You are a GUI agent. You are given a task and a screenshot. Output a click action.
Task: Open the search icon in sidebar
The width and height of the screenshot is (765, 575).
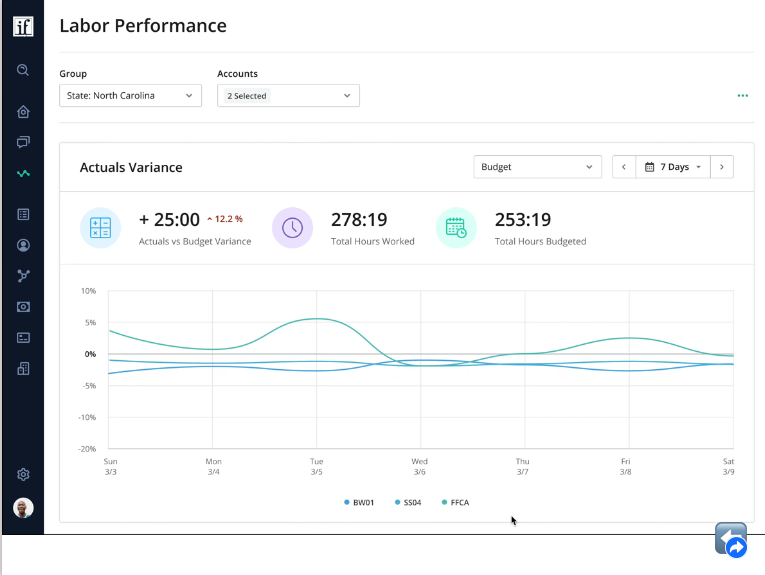[23, 70]
